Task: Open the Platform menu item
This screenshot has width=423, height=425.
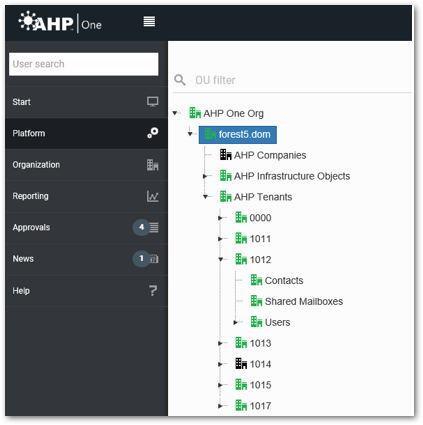Action: click(86, 133)
